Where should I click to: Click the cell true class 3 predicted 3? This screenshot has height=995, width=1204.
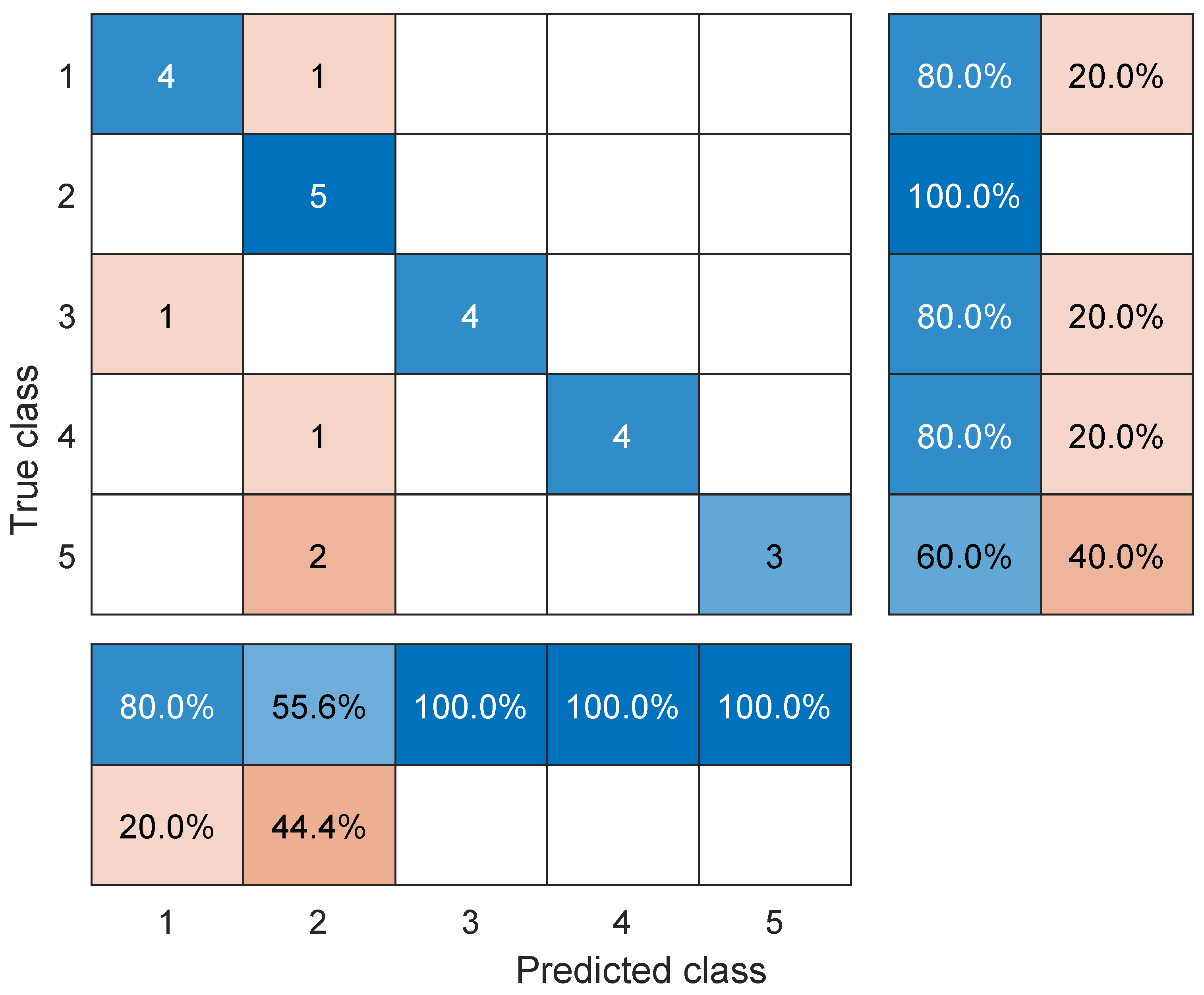click(x=470, y=314)
